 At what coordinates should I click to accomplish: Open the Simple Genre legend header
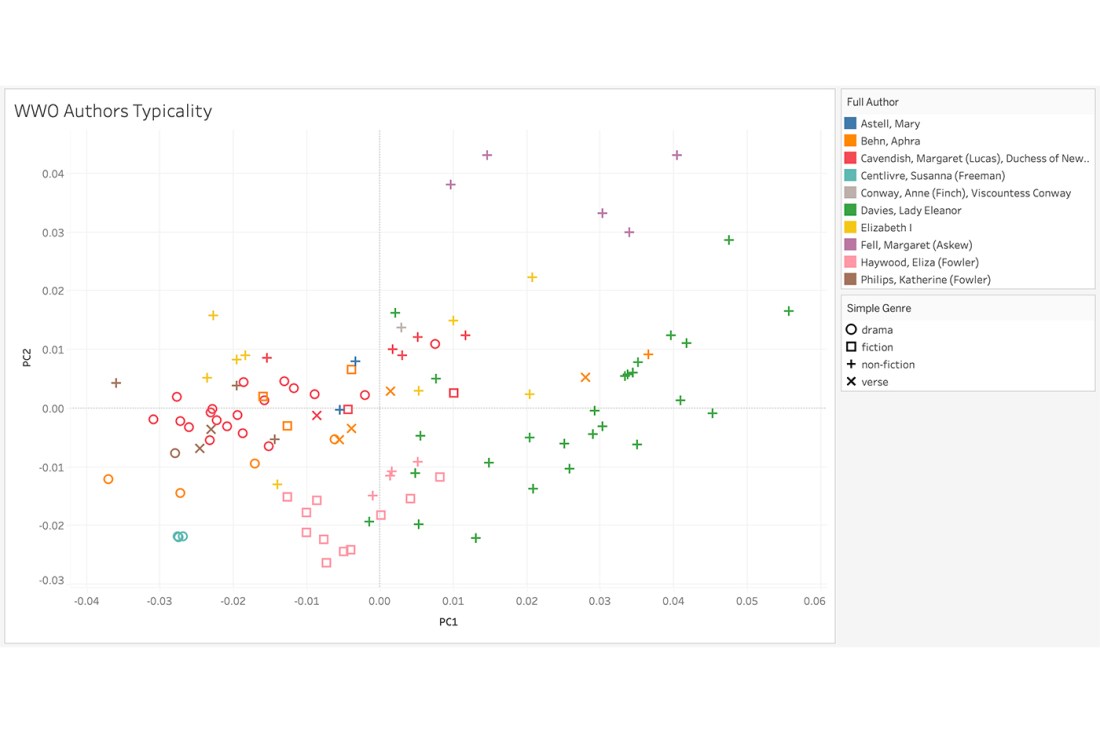point(881,308)
